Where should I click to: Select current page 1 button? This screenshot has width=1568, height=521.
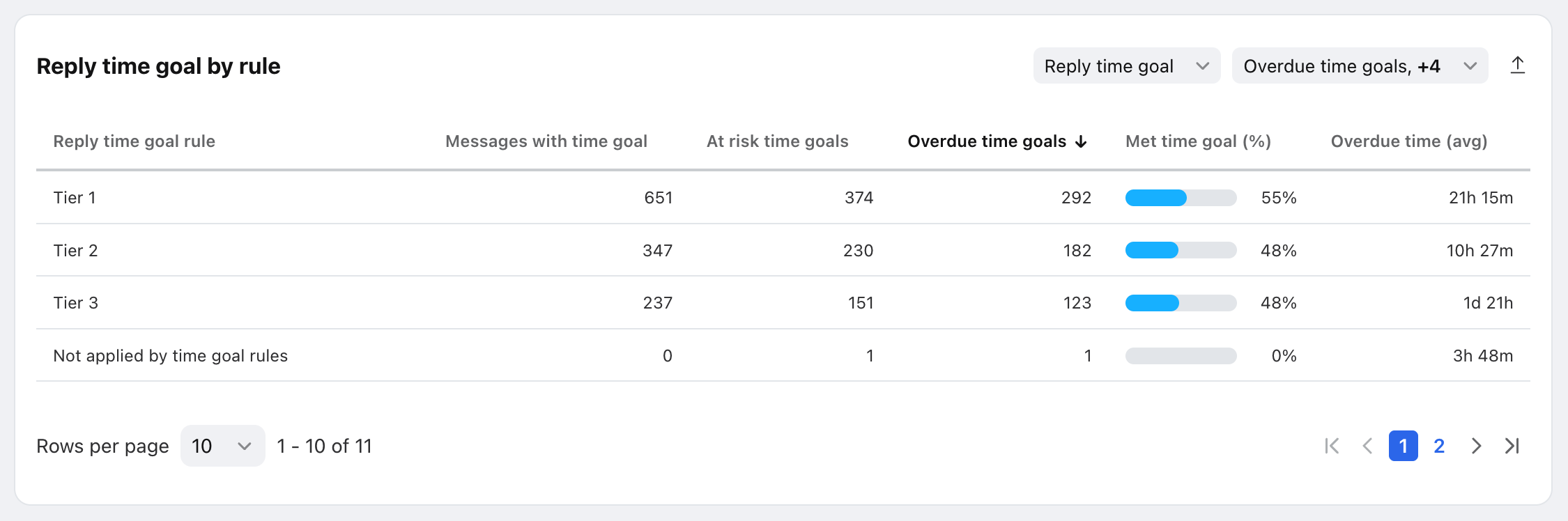1404,446
